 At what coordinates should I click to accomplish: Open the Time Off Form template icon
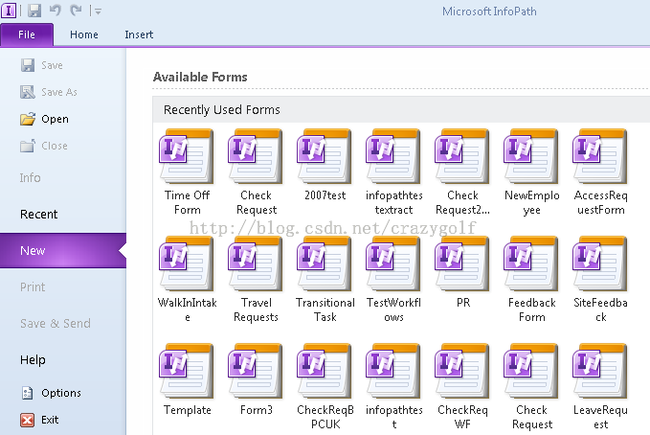(187, 156)
